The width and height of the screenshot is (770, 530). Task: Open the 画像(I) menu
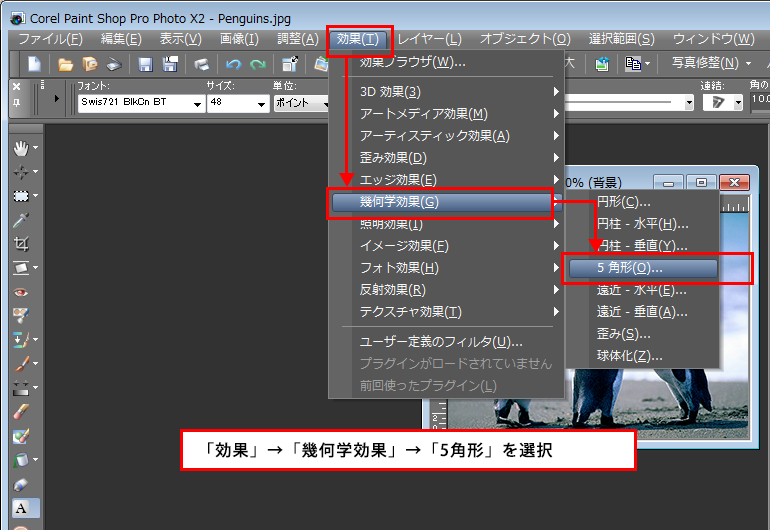click(239, 39)
